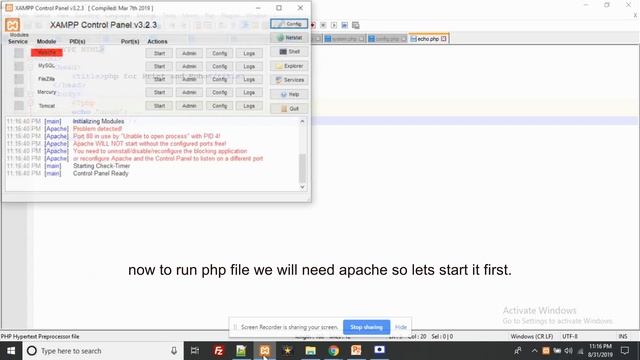
Task: Click the play macro icon in editor toolbar
Action: coord(333,25)
